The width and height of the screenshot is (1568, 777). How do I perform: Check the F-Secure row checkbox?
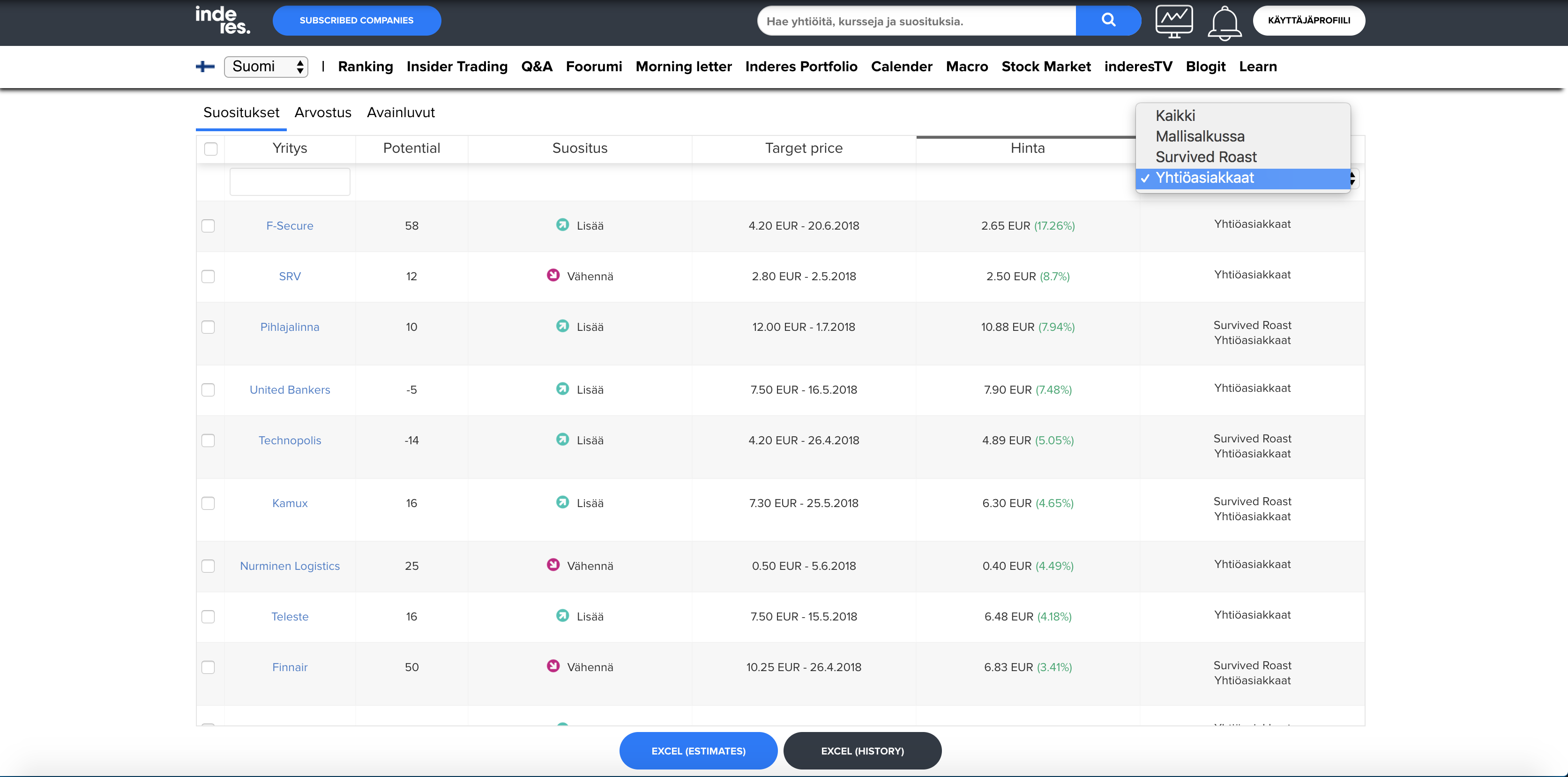click(208, 226)
